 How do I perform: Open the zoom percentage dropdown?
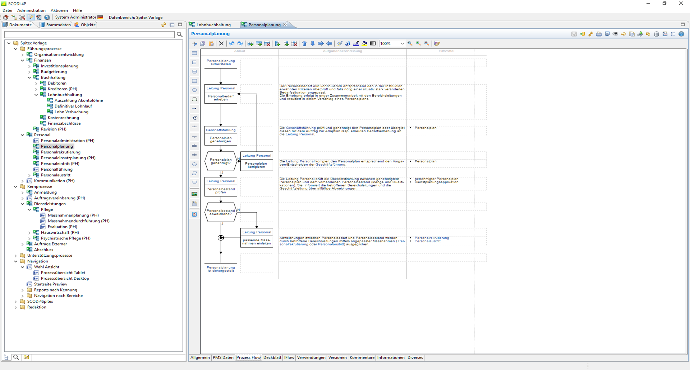402,44
